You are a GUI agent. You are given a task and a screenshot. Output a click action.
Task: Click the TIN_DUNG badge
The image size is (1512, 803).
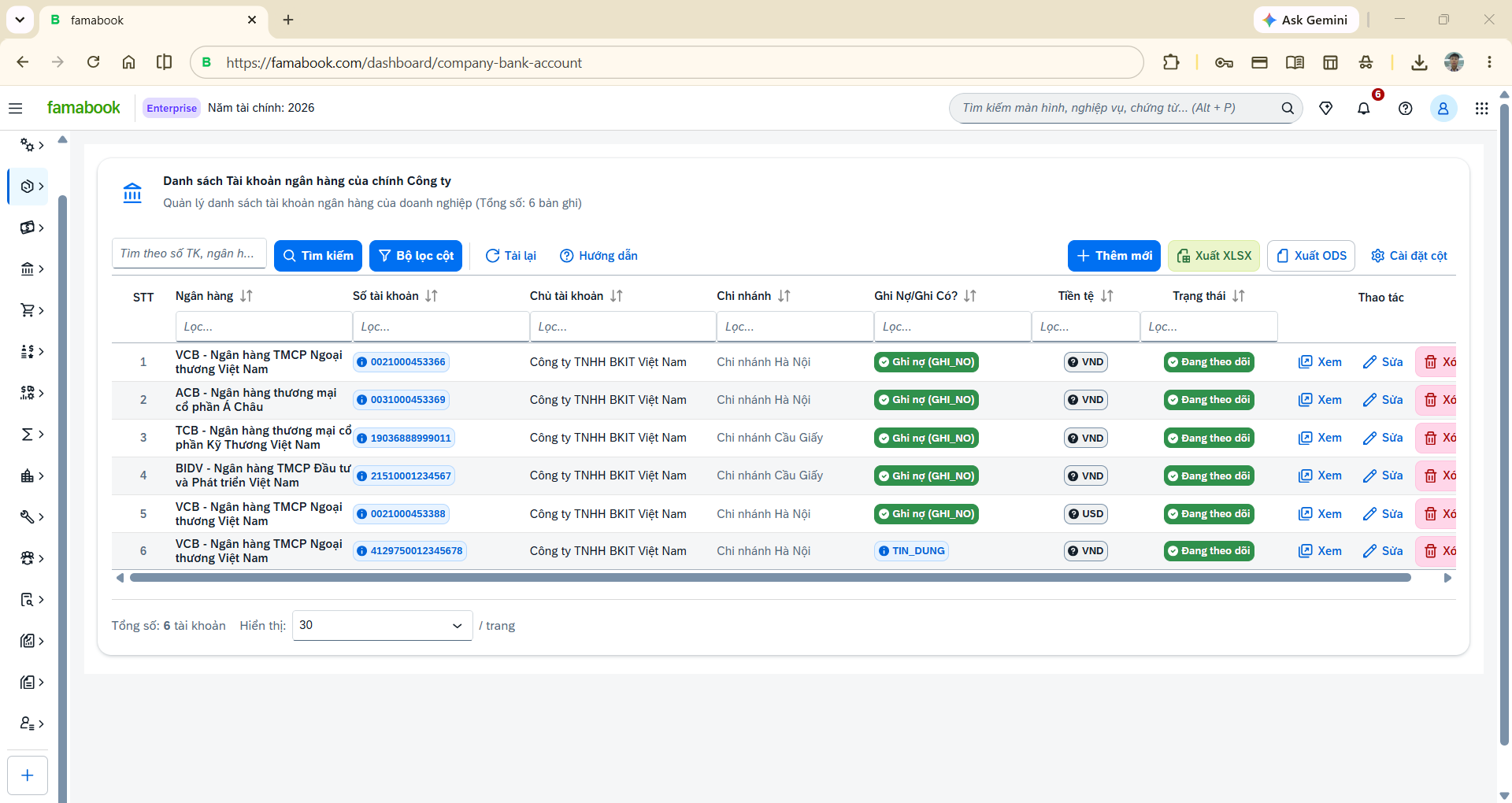pos(911,551)
